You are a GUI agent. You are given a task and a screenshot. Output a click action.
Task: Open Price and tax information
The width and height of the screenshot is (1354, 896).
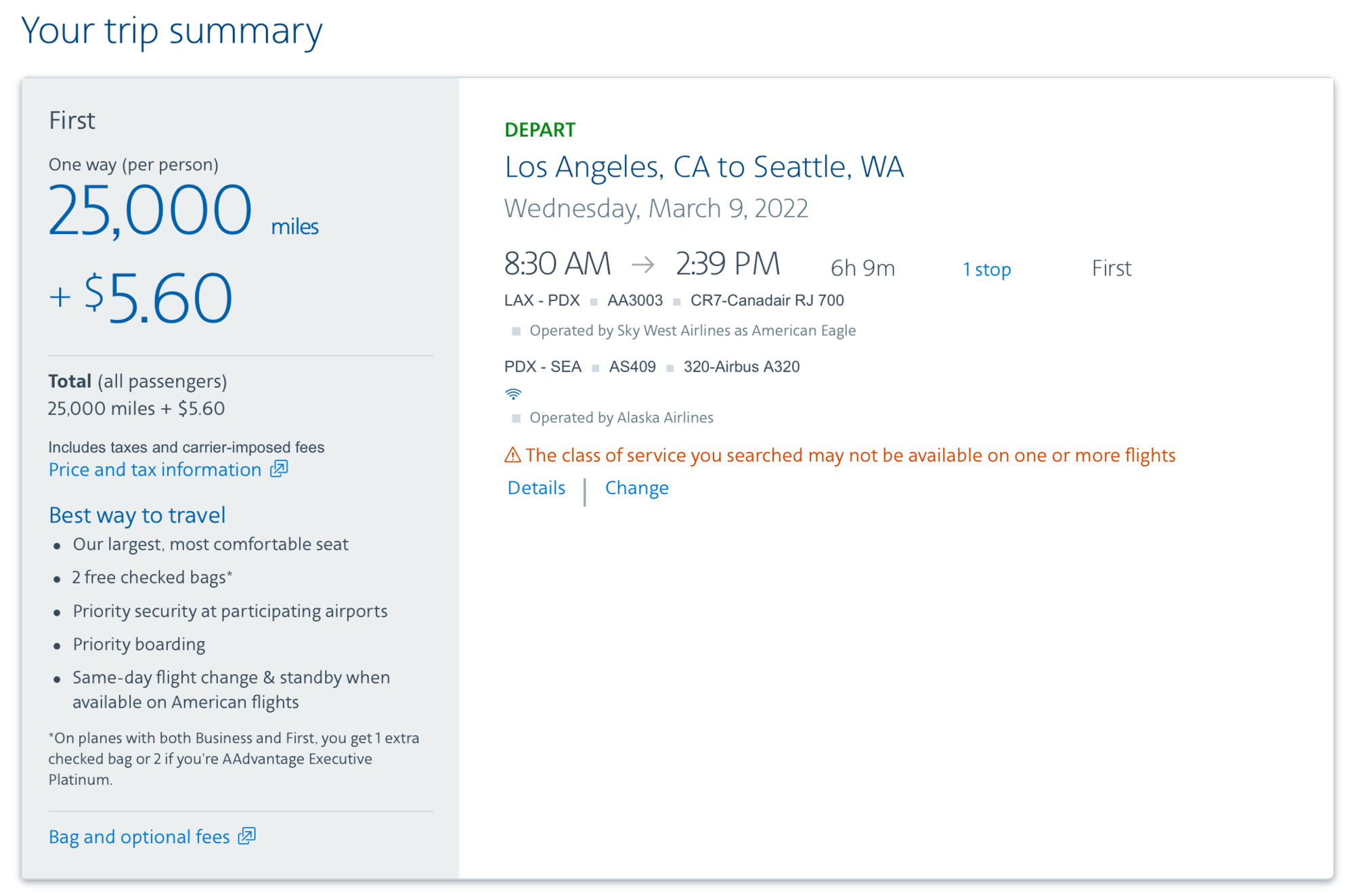[153, 469]
